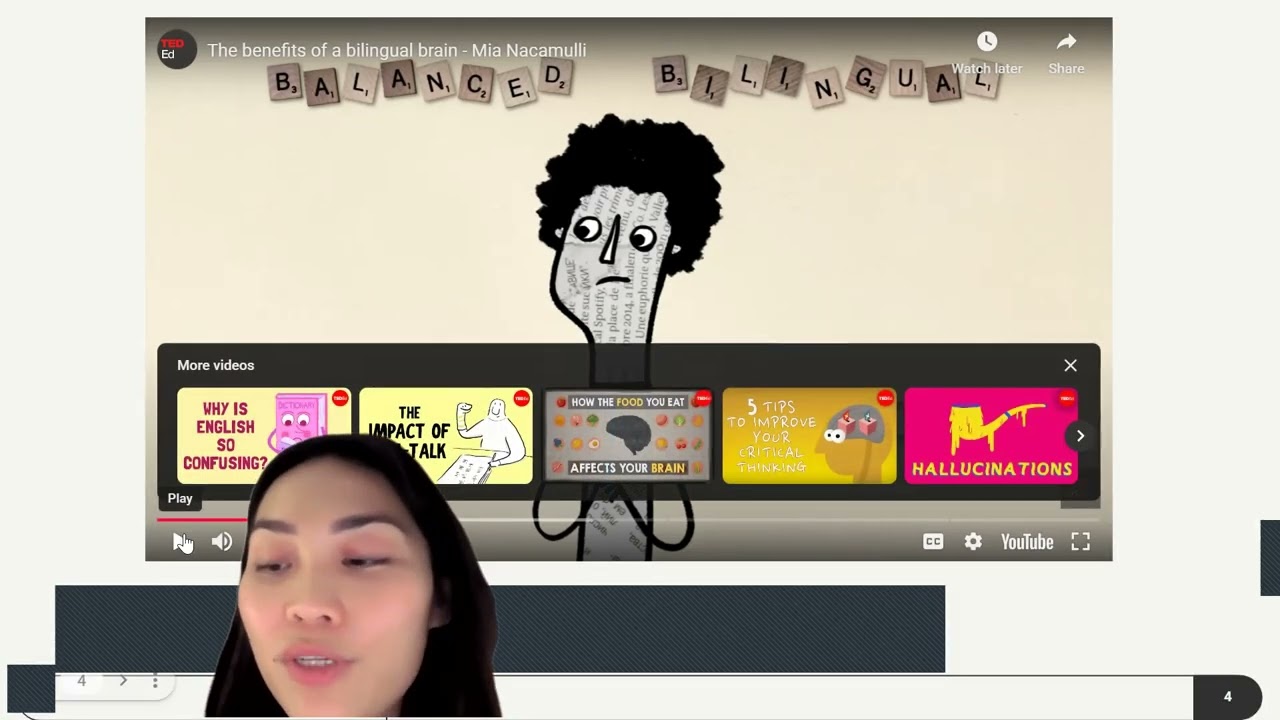1280x720 pixels.
Task: Click the slide number 4 indicator in toolbar
Action: pyautogui.click(x=82, y=681)
